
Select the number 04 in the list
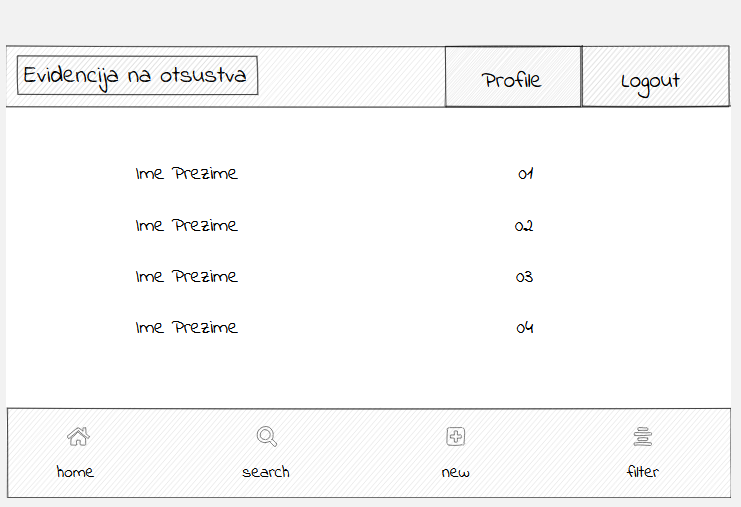click(x=524, y=328)
